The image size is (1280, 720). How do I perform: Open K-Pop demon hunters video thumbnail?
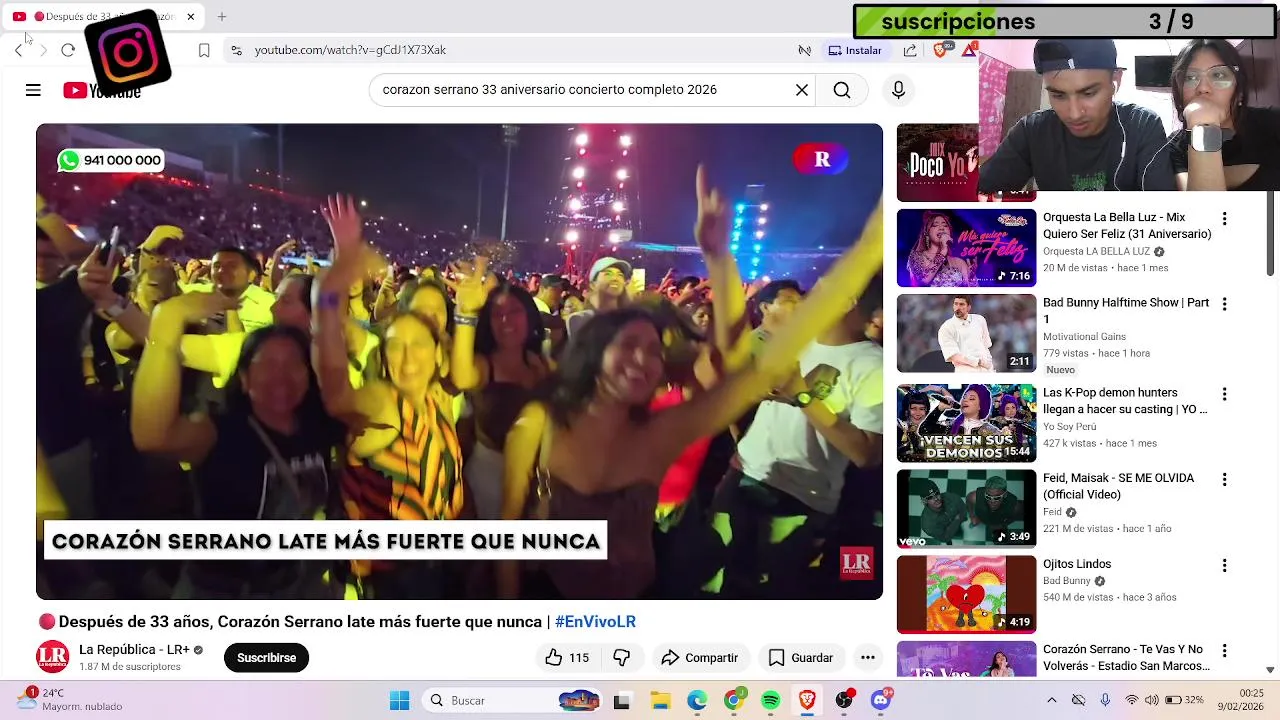coord(966,423)
